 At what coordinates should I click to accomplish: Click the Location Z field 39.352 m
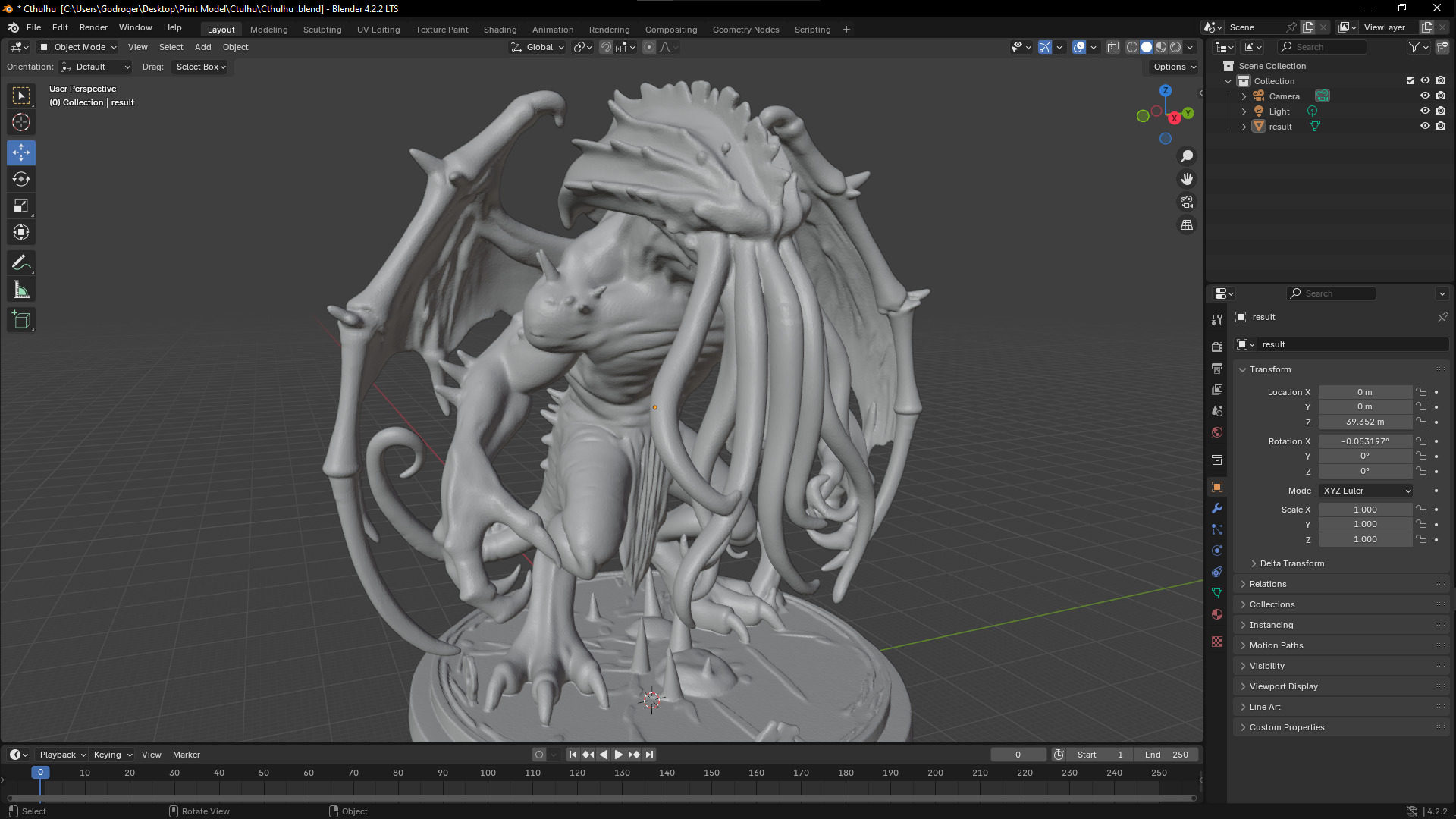(x=1365, y=422)
